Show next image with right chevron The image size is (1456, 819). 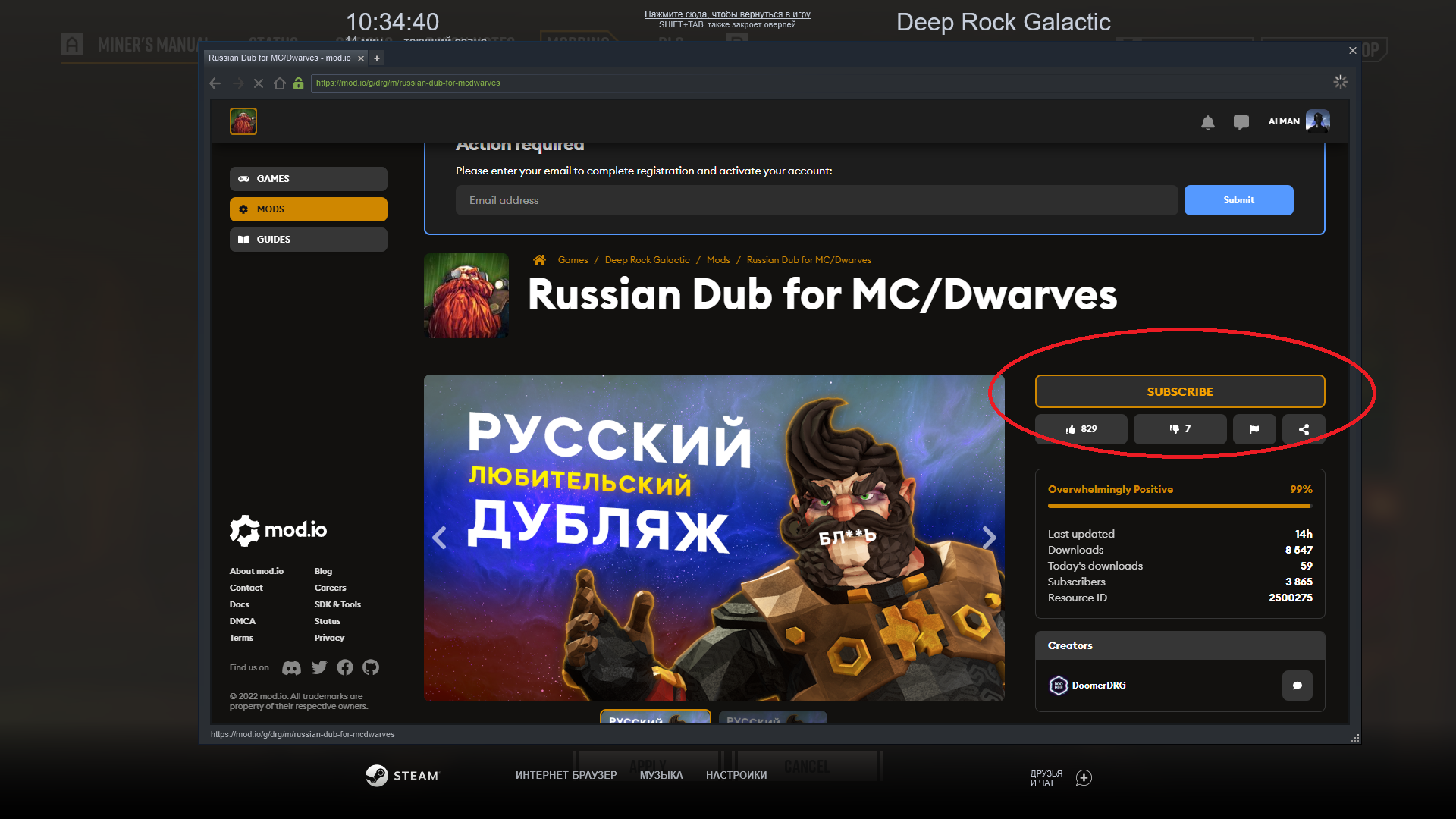(989, 538)
